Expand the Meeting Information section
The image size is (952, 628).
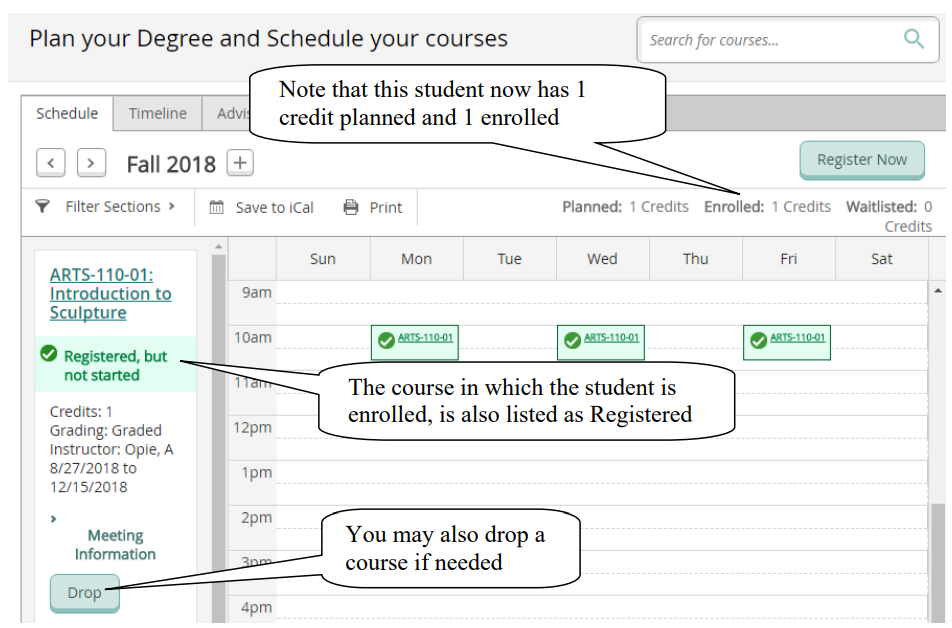pos(115,545)
